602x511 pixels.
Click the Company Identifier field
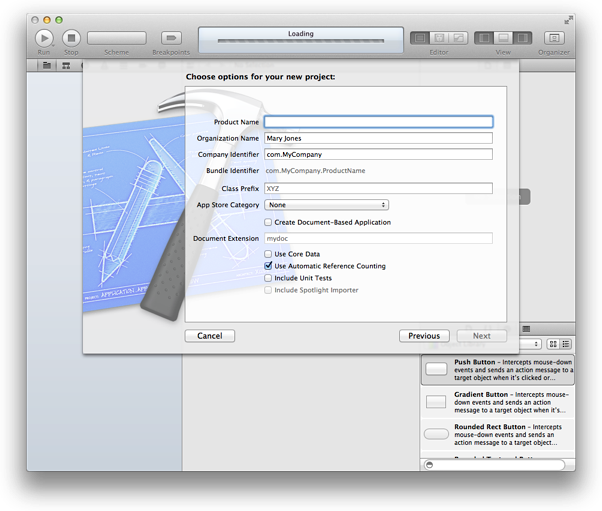pyautogui.click(x=378, y=154)
